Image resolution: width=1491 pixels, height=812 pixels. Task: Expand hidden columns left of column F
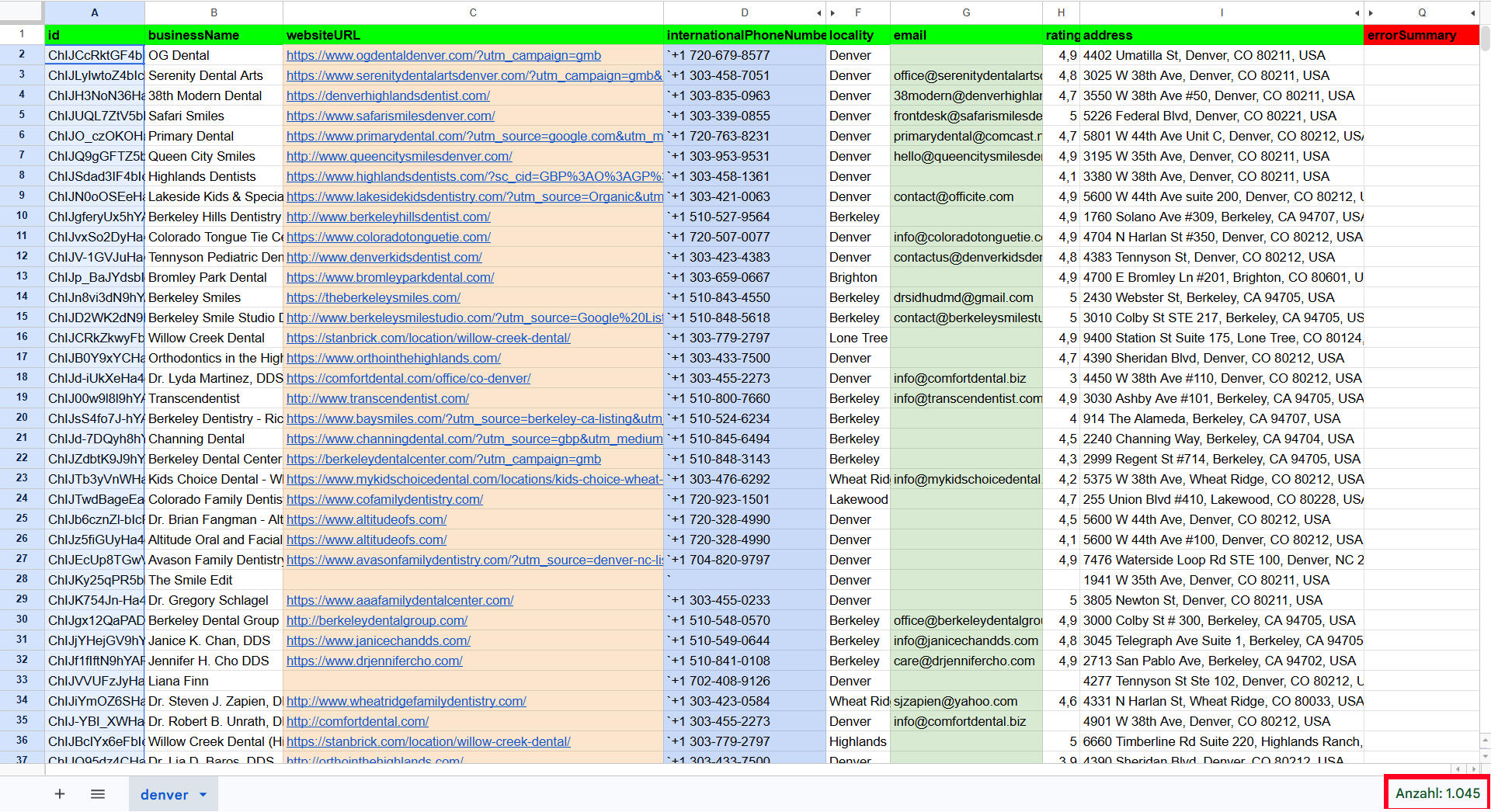click(x=832, y=12)
